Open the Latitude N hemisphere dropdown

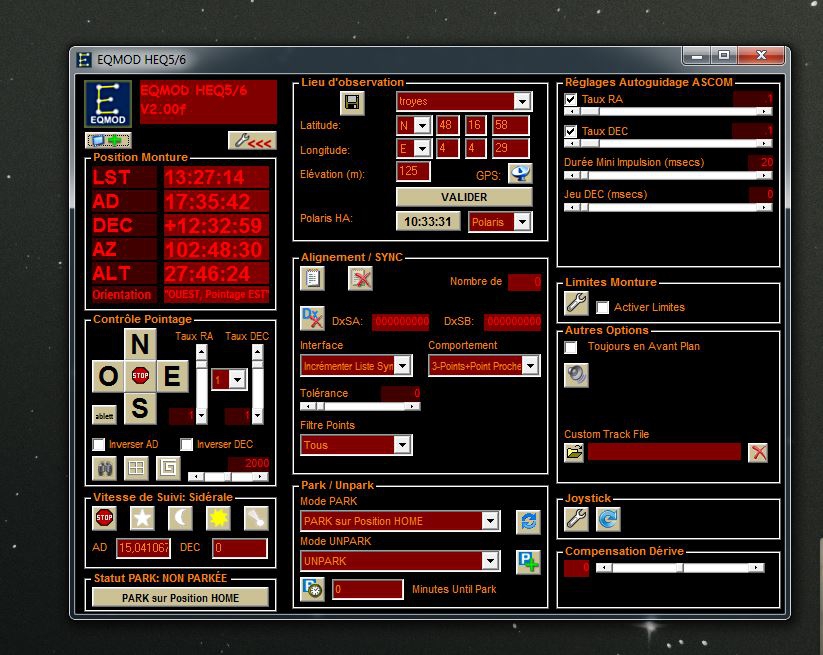[x=423, y=125]
